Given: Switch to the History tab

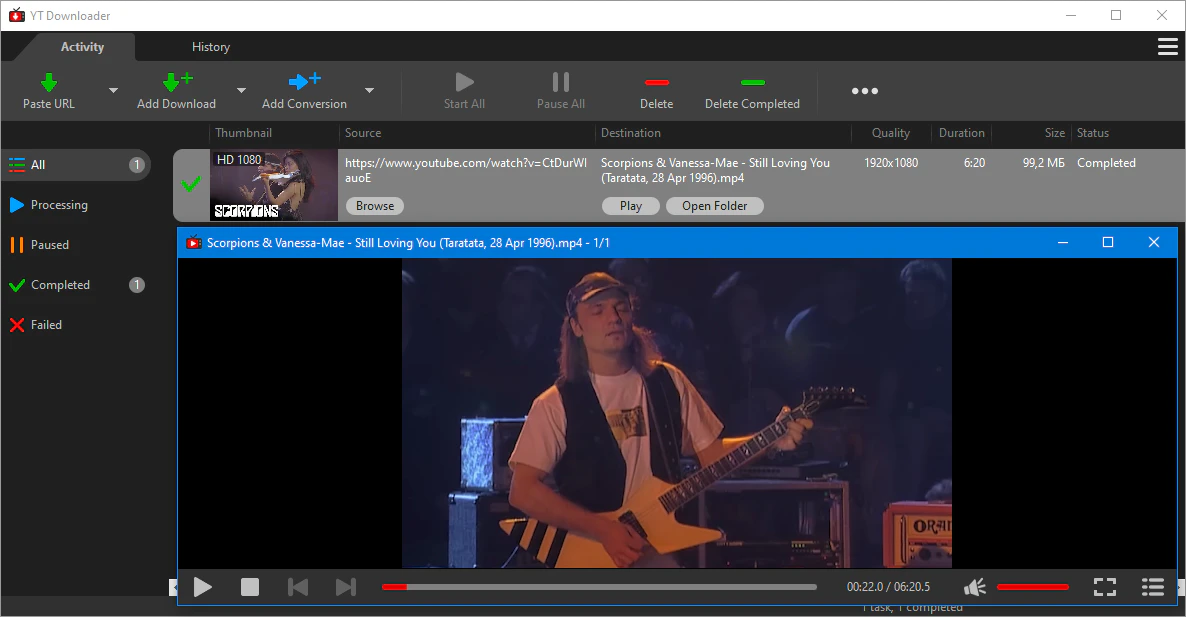Looking at the screenshot, I should (210, 47).
